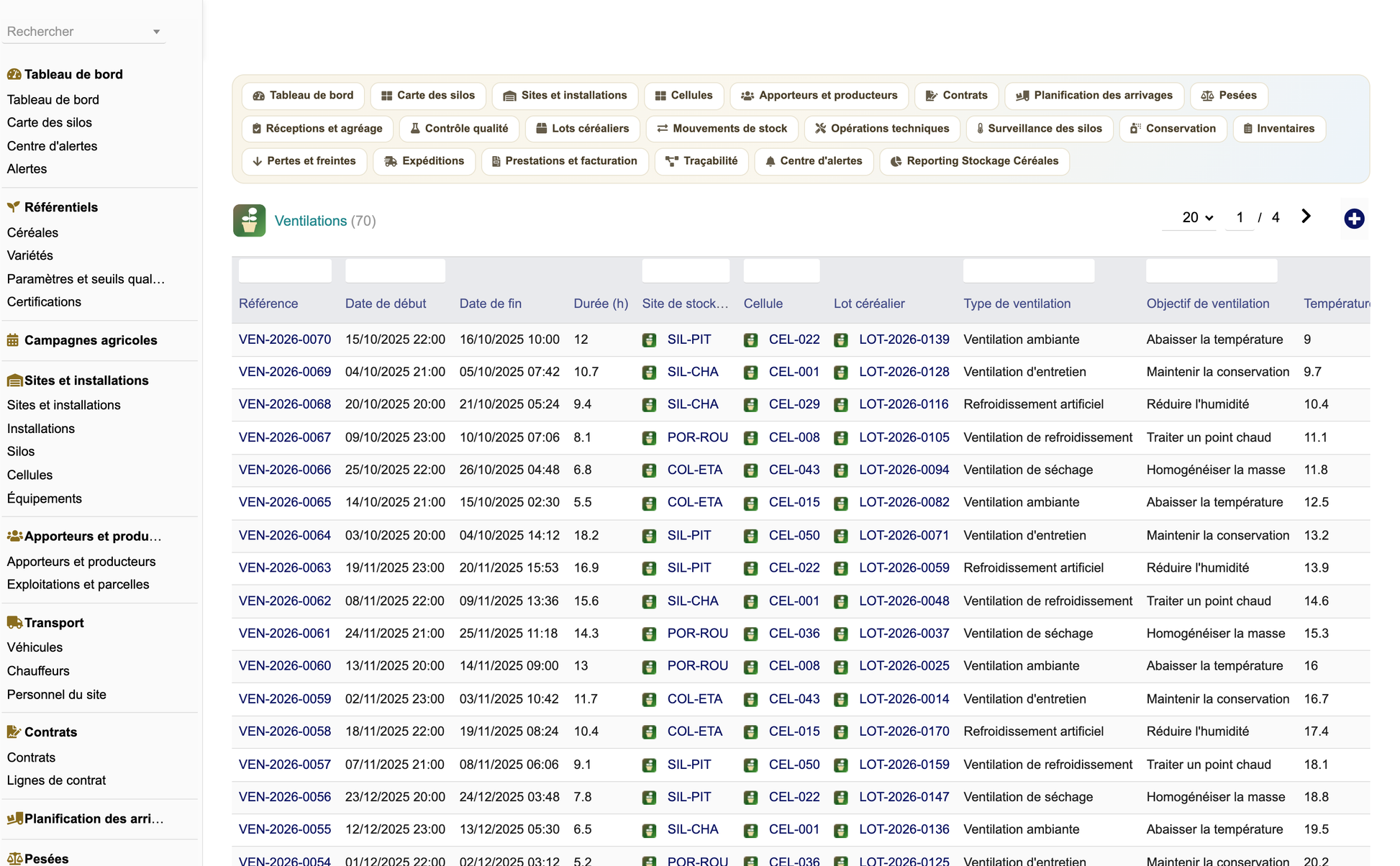Open Surveillance des silos thermometer shortcut
1400x866 pixels.
click(1040, 129)
